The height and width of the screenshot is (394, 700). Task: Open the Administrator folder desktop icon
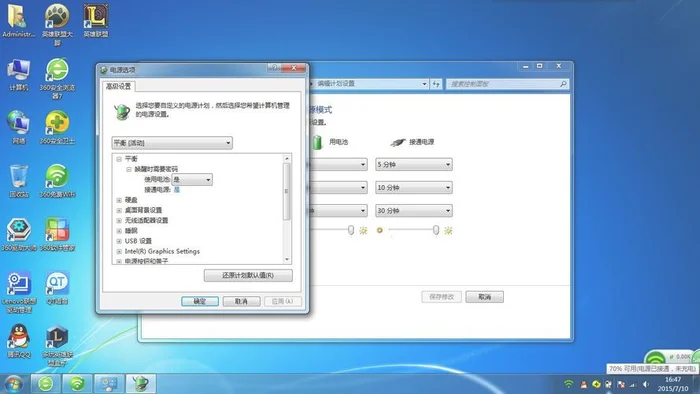[x=18, y=20]
